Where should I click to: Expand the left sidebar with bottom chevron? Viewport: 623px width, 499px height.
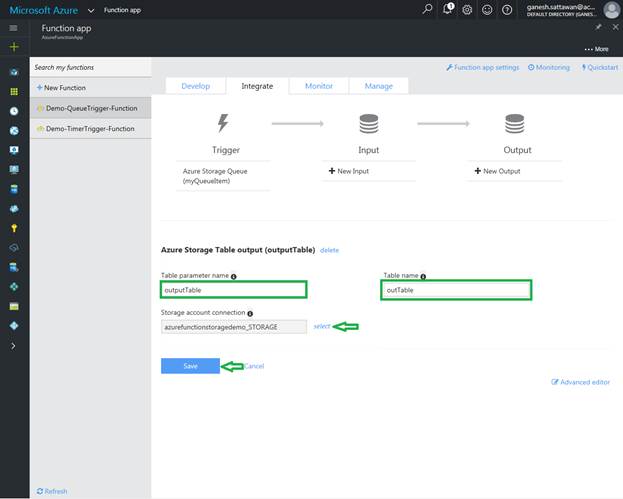[14, 345]
